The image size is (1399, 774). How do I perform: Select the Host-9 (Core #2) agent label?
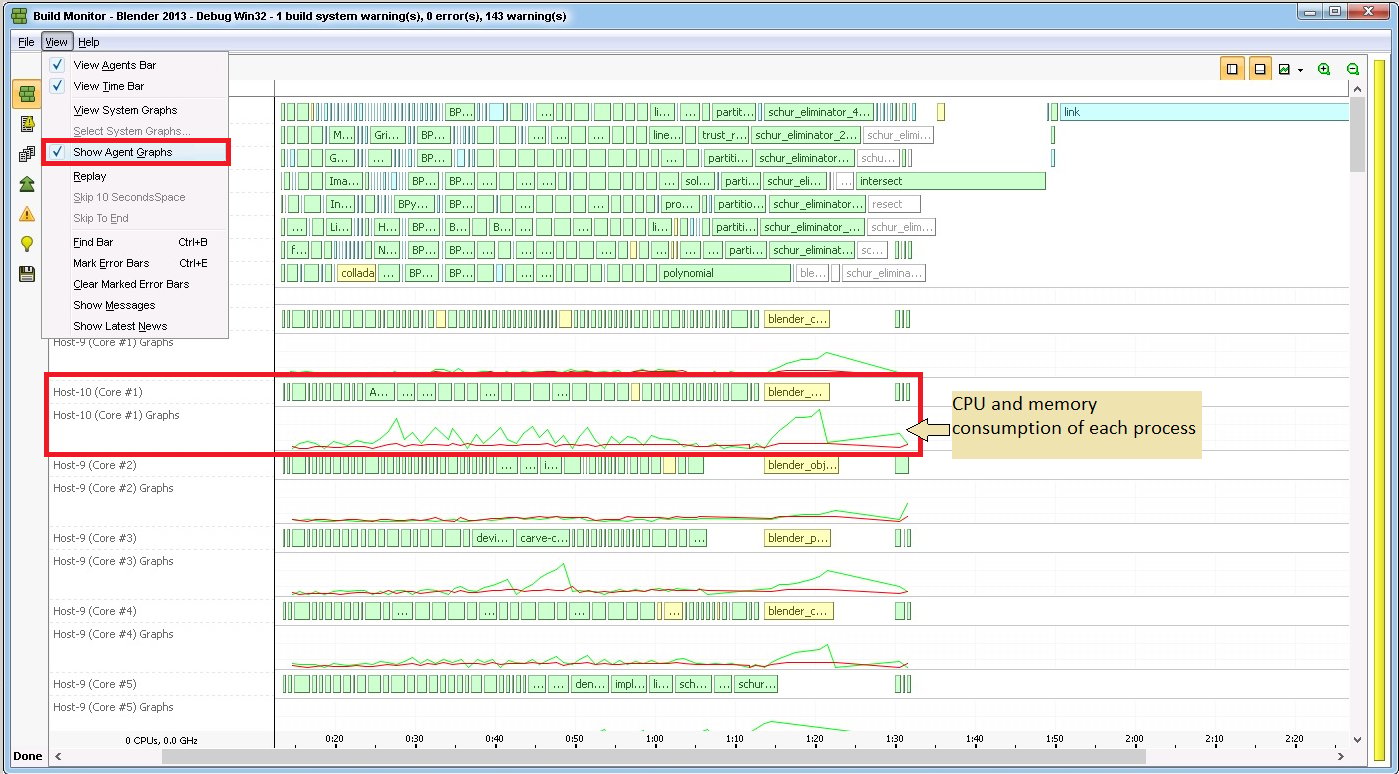point(95,465)
